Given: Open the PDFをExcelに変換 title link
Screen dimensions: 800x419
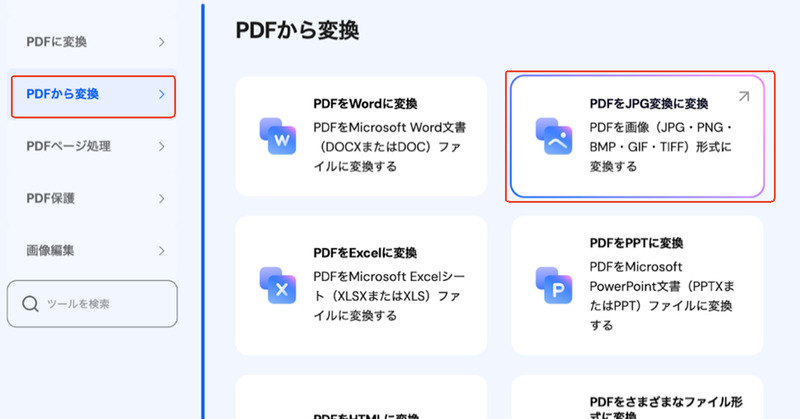Looking at the screenshot, I should pyautogui.click(x=365, y=253).
